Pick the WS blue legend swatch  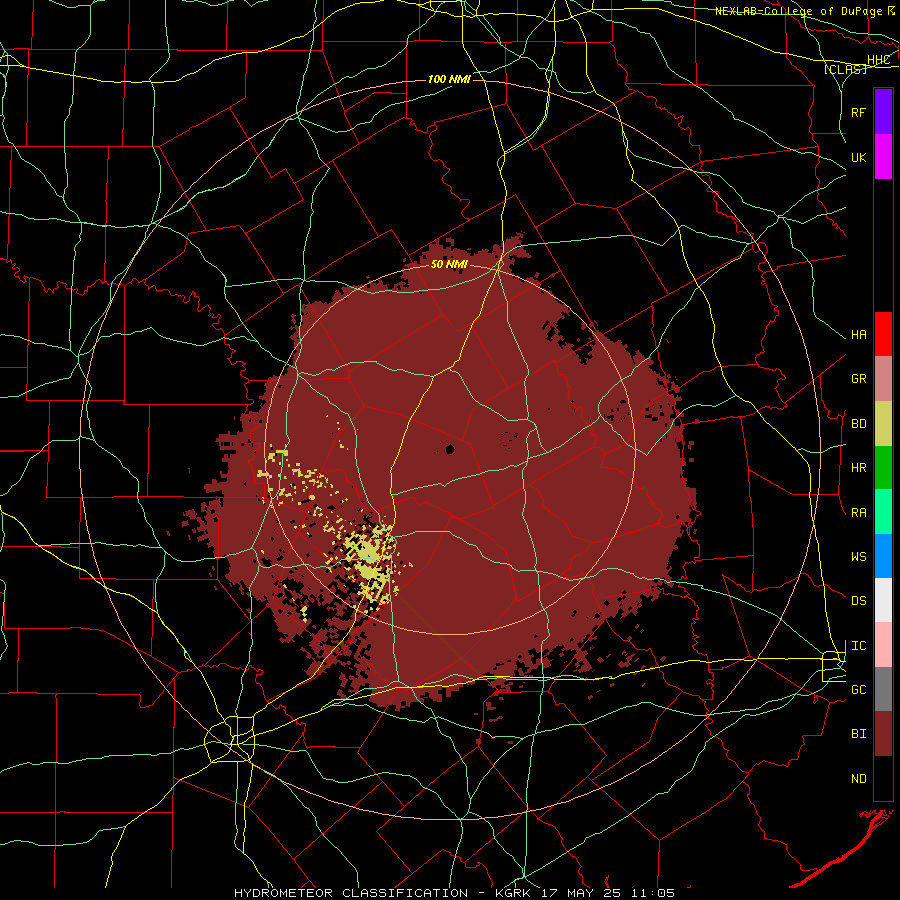[883, 556]
